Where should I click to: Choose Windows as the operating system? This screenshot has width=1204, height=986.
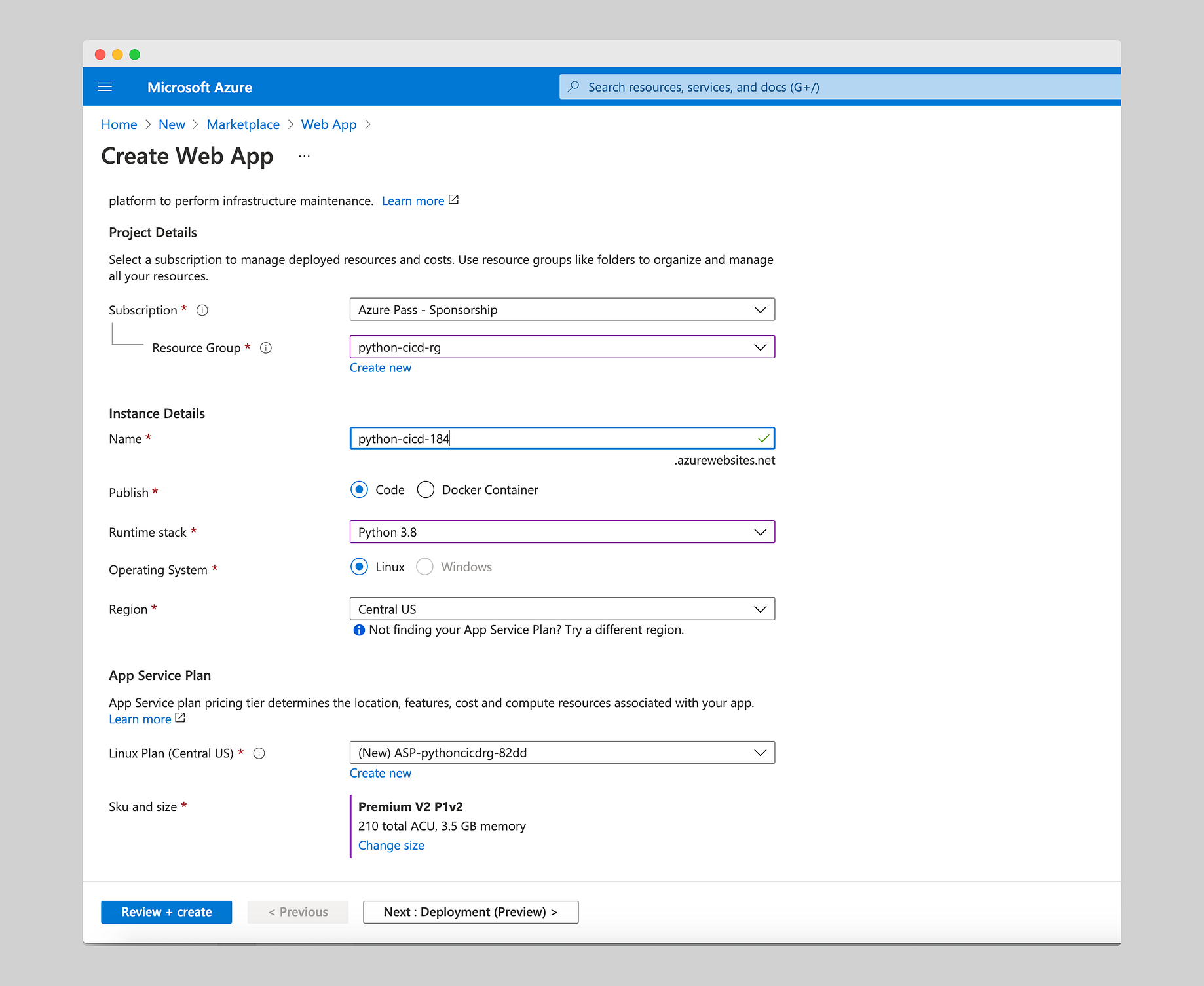click(x=424, y=567)
